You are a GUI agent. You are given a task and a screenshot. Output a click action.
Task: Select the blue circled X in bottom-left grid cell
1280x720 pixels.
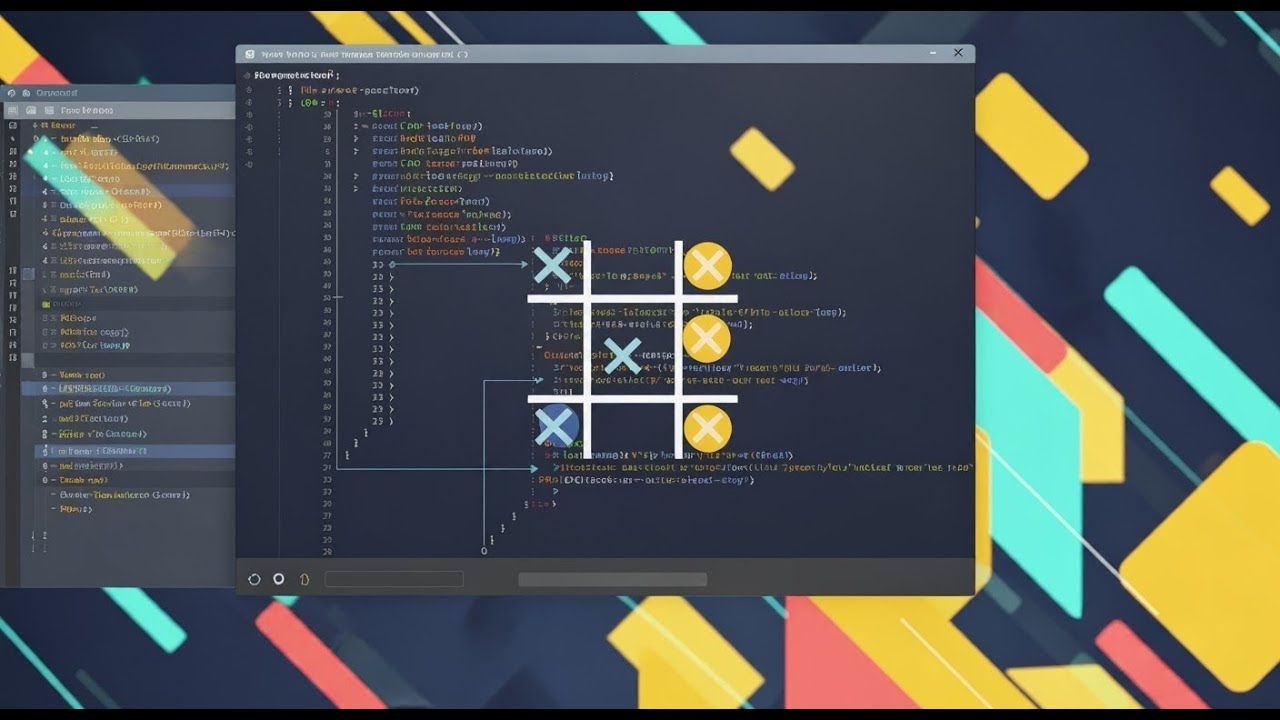[558, 426]
